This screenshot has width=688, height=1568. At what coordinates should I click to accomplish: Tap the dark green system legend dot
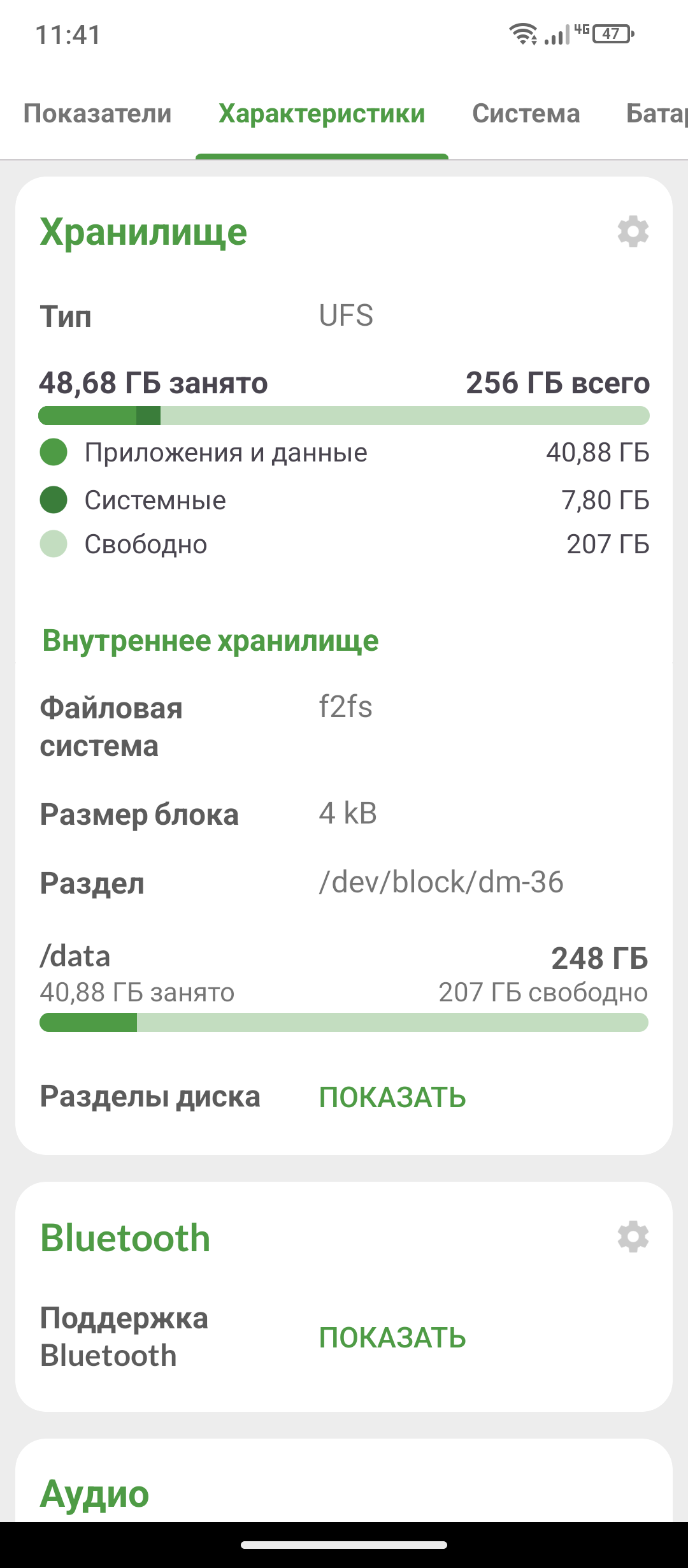click(x=54, y=500)
